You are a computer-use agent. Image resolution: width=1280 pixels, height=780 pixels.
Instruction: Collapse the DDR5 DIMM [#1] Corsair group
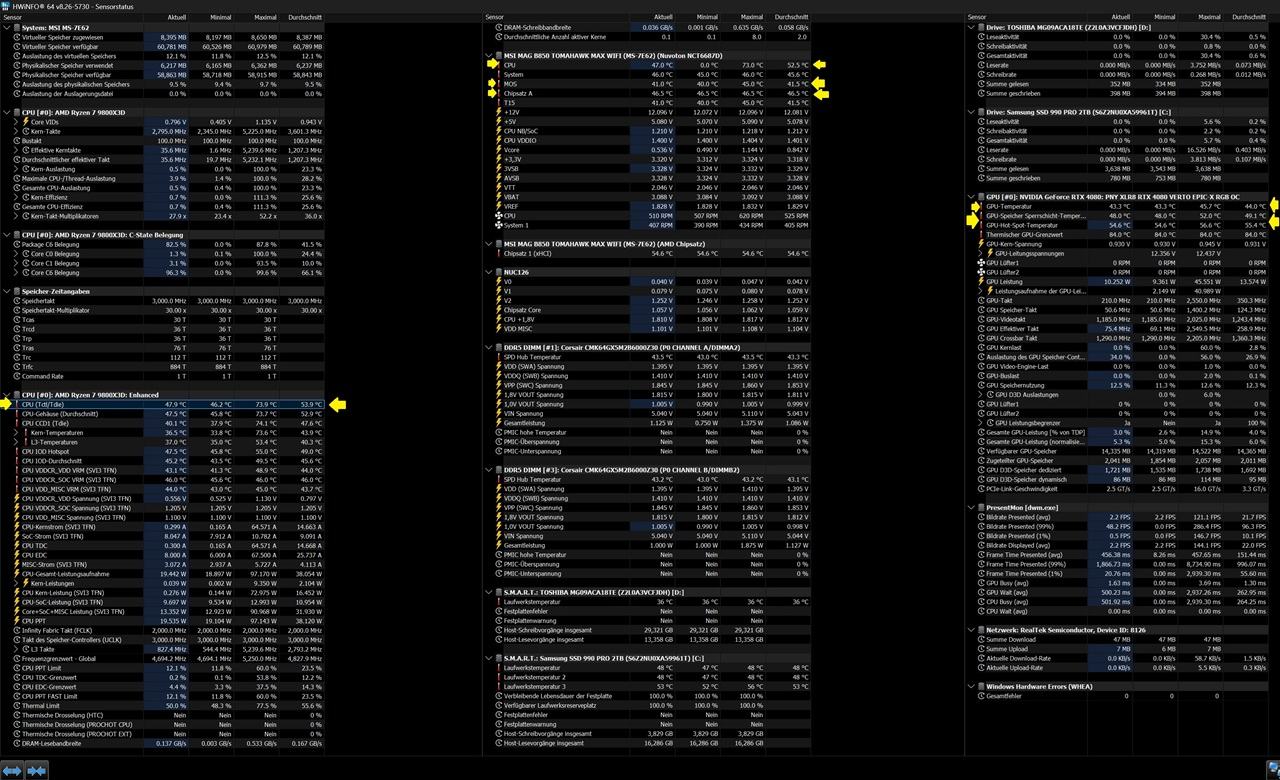tap(488, 348)
